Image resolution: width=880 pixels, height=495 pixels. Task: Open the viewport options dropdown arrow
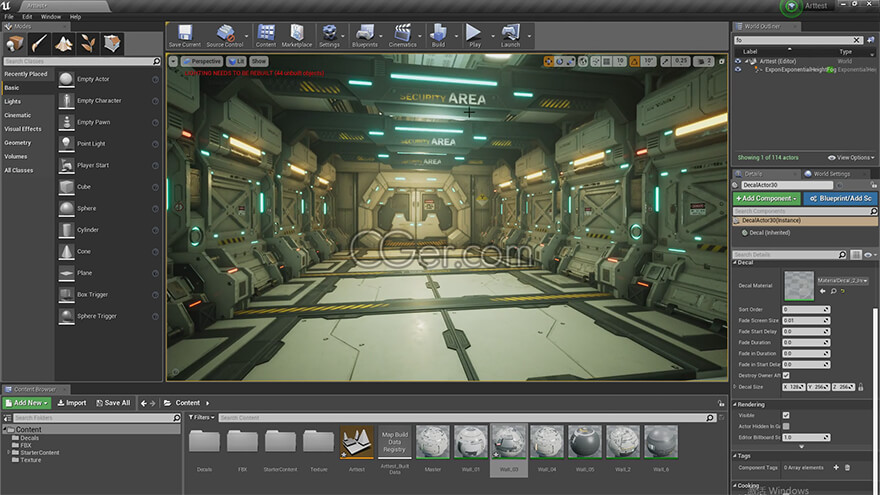tap(173, 61)
